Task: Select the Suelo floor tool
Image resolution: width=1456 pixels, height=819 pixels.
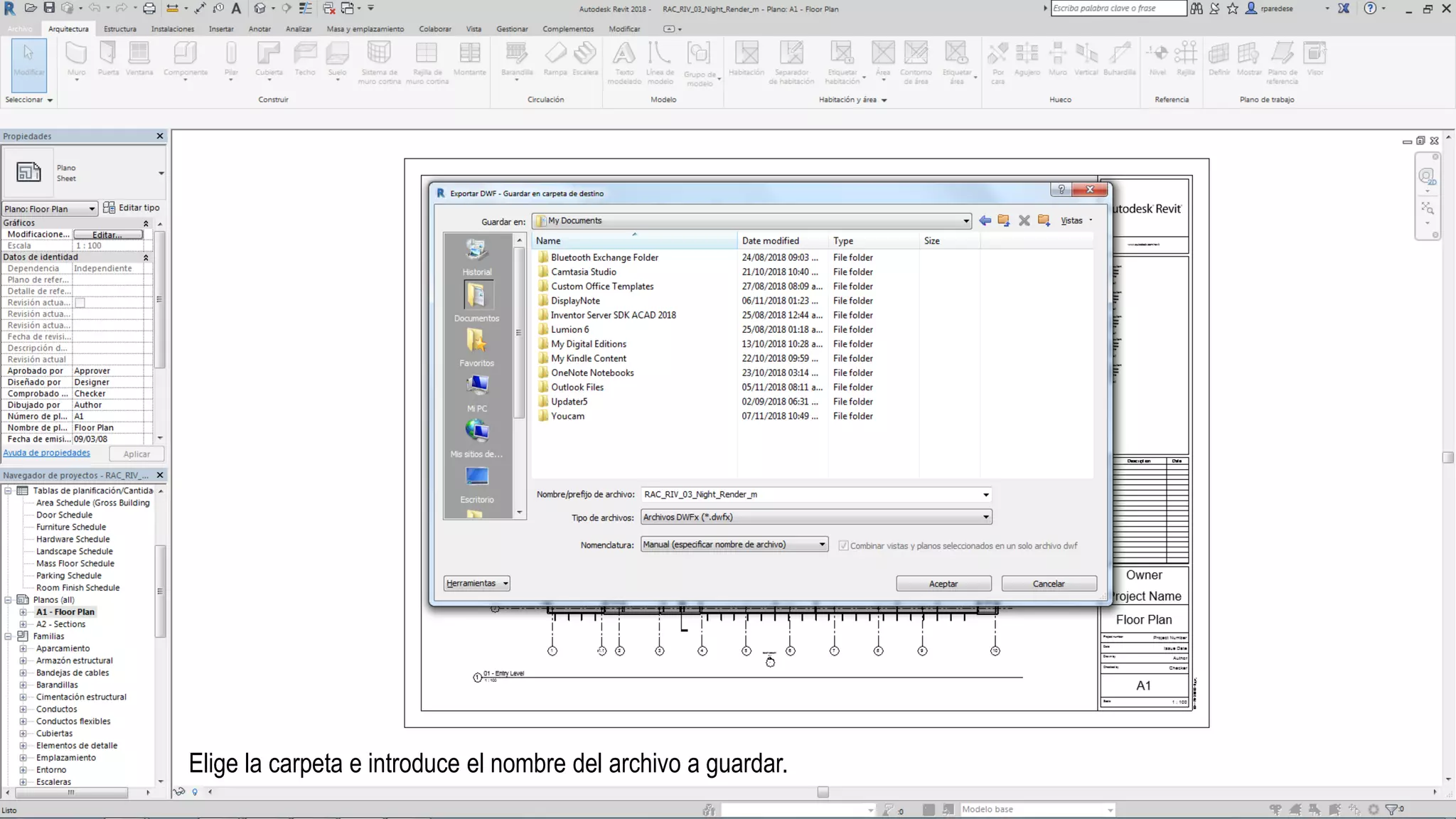Action: pyautogui.click(x=337, y=60)
